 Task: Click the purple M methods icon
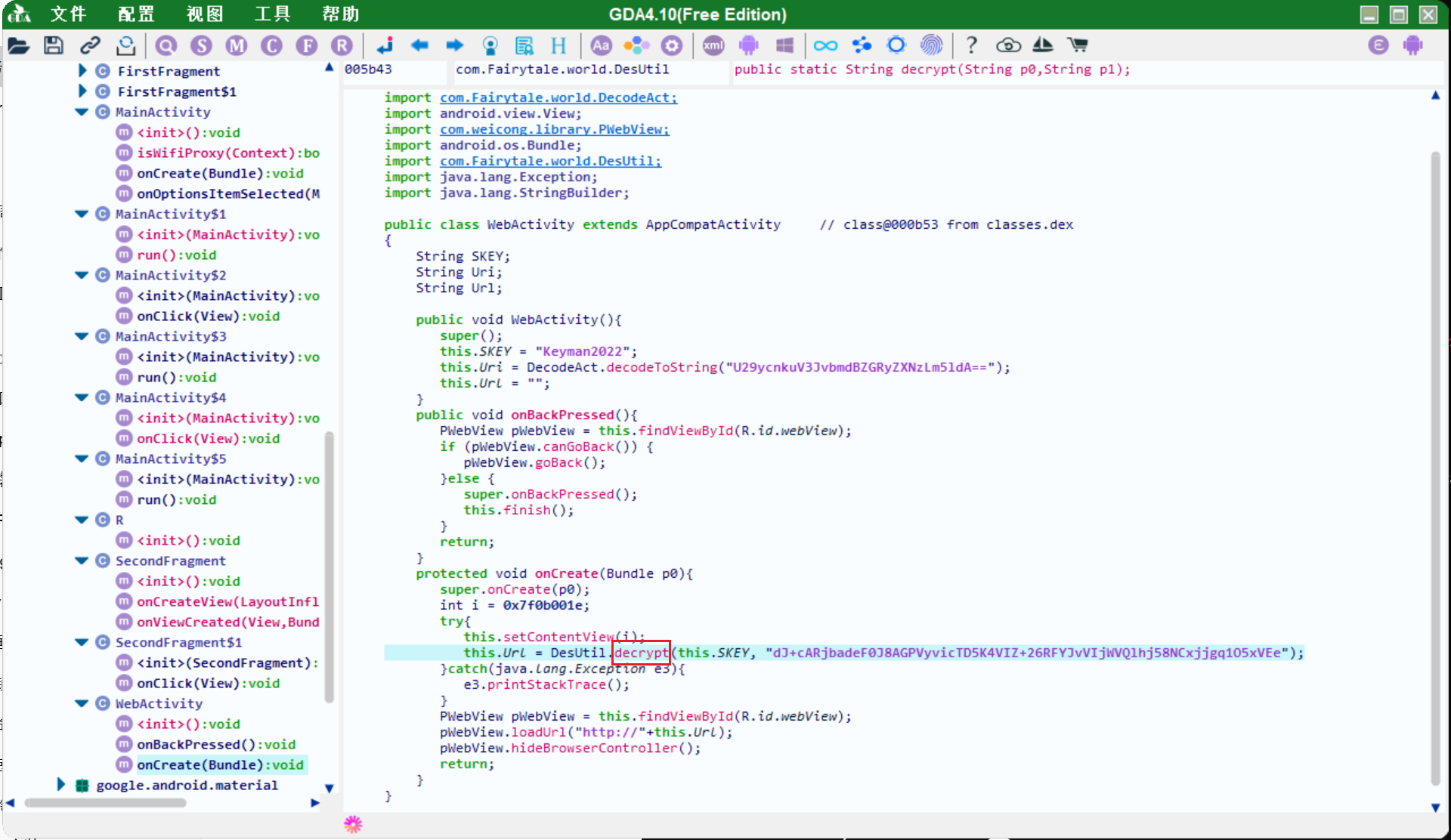(x=237, y=46)
